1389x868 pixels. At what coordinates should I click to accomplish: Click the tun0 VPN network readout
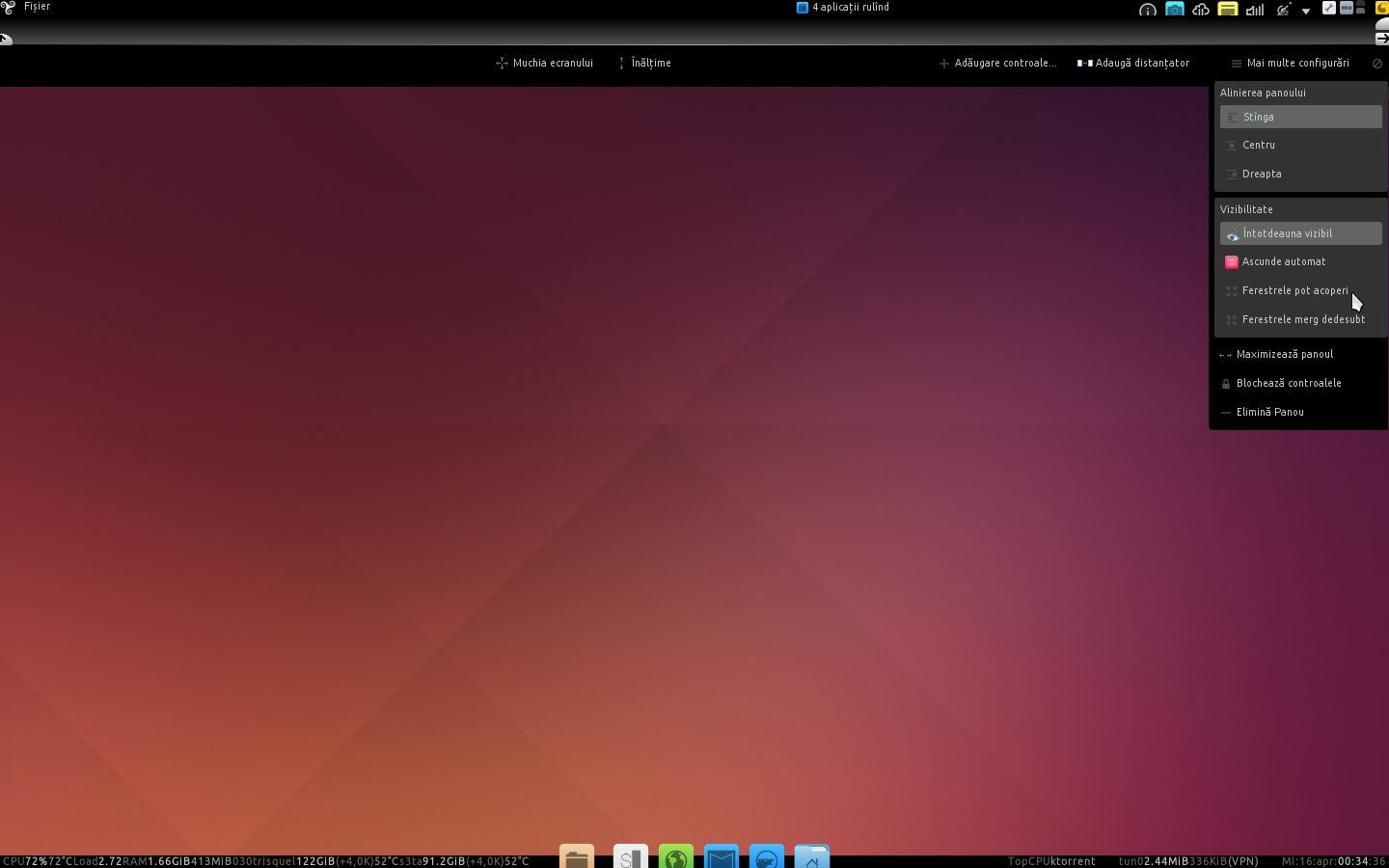(1188, 861)
